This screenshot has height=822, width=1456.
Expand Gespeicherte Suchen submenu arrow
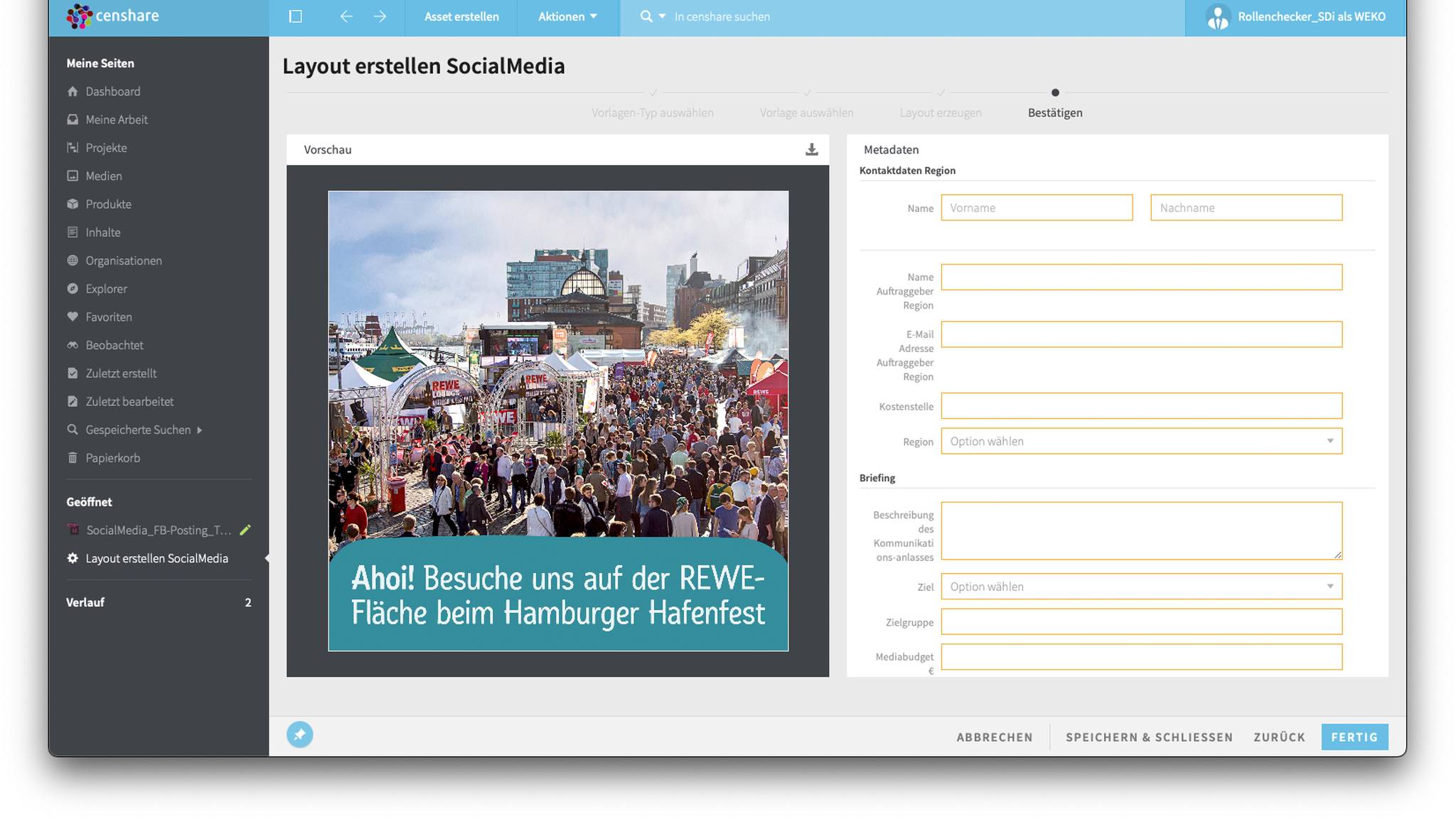pos(200,430)
